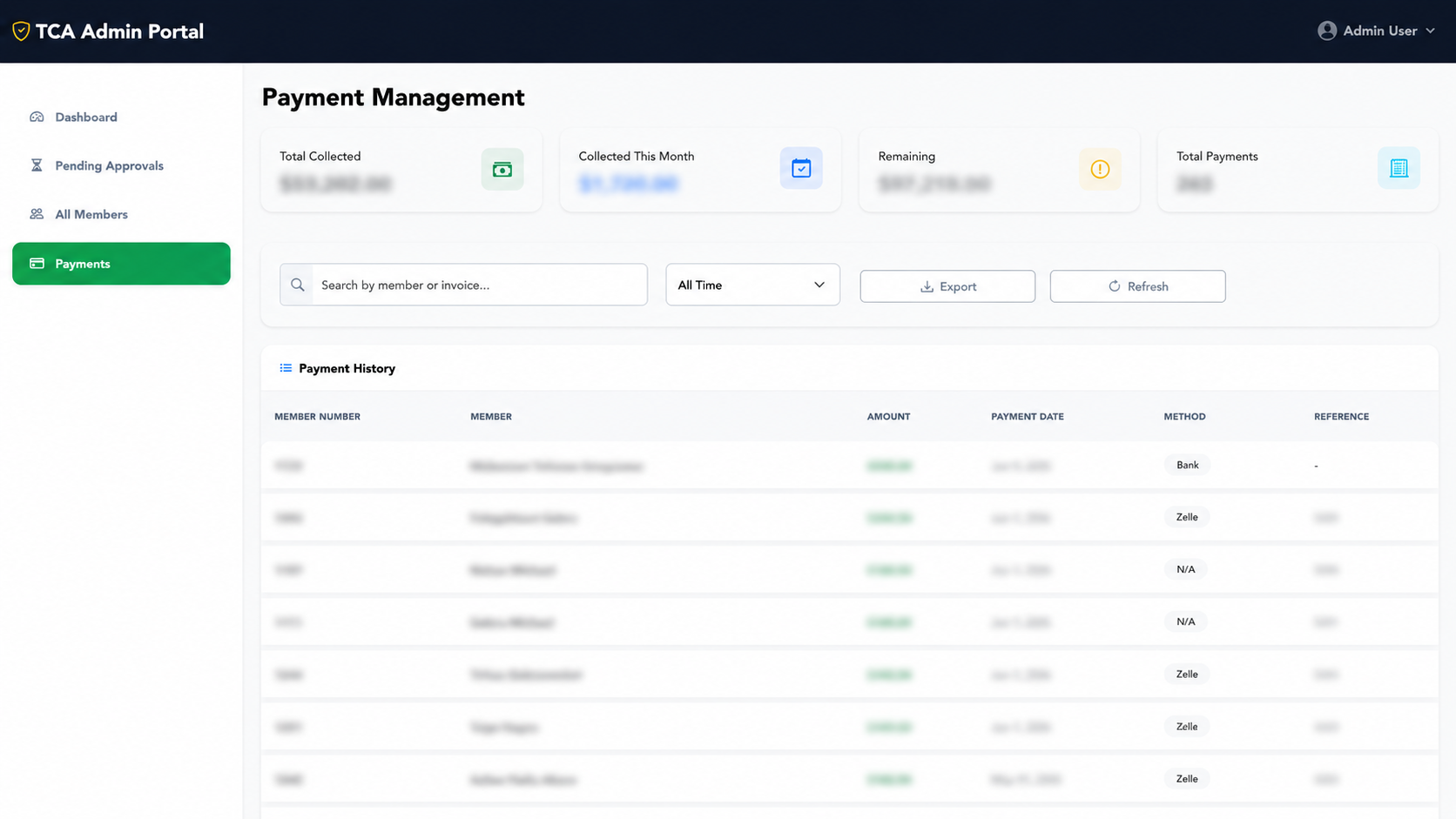Click the Remaining warning icon
This screenshot has height=819, width=1456.
pos(1100,169)
